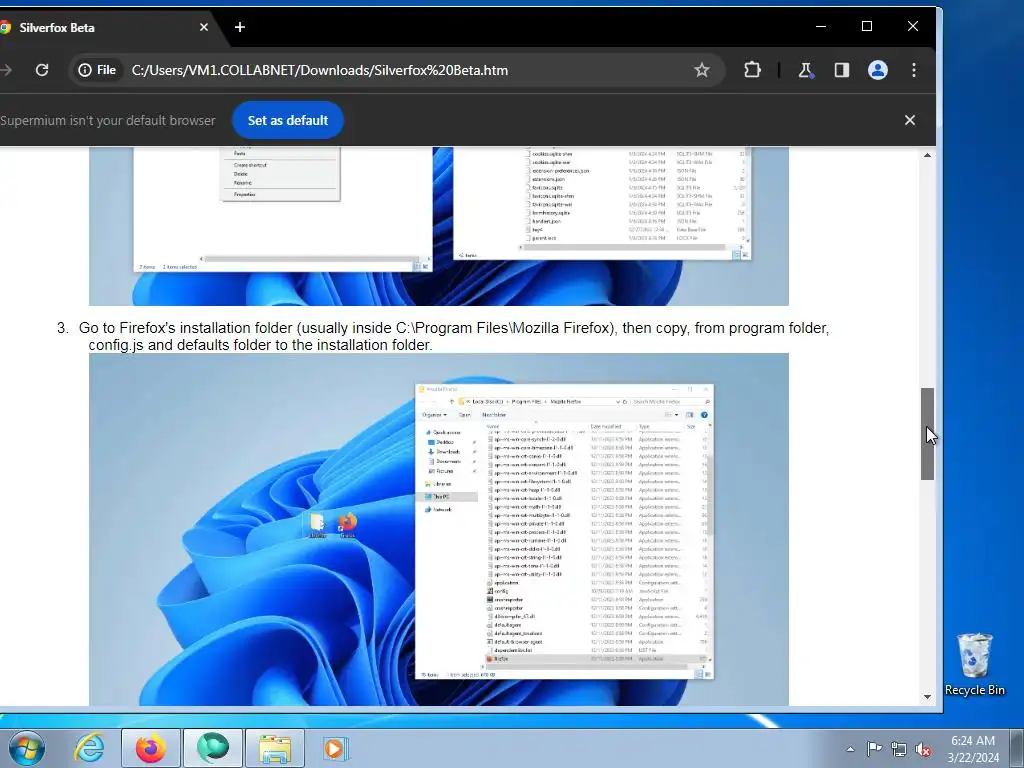1024x768 pixels.
Task: Toggle the side panel icon
Action: click(841, 70)
